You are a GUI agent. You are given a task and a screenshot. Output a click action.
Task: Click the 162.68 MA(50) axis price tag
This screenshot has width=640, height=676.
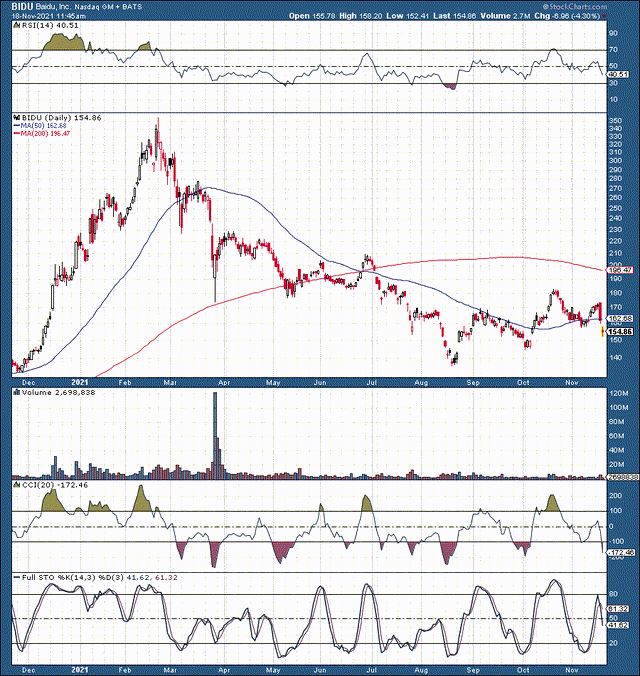pyautogui.click(x=619, y=319)
